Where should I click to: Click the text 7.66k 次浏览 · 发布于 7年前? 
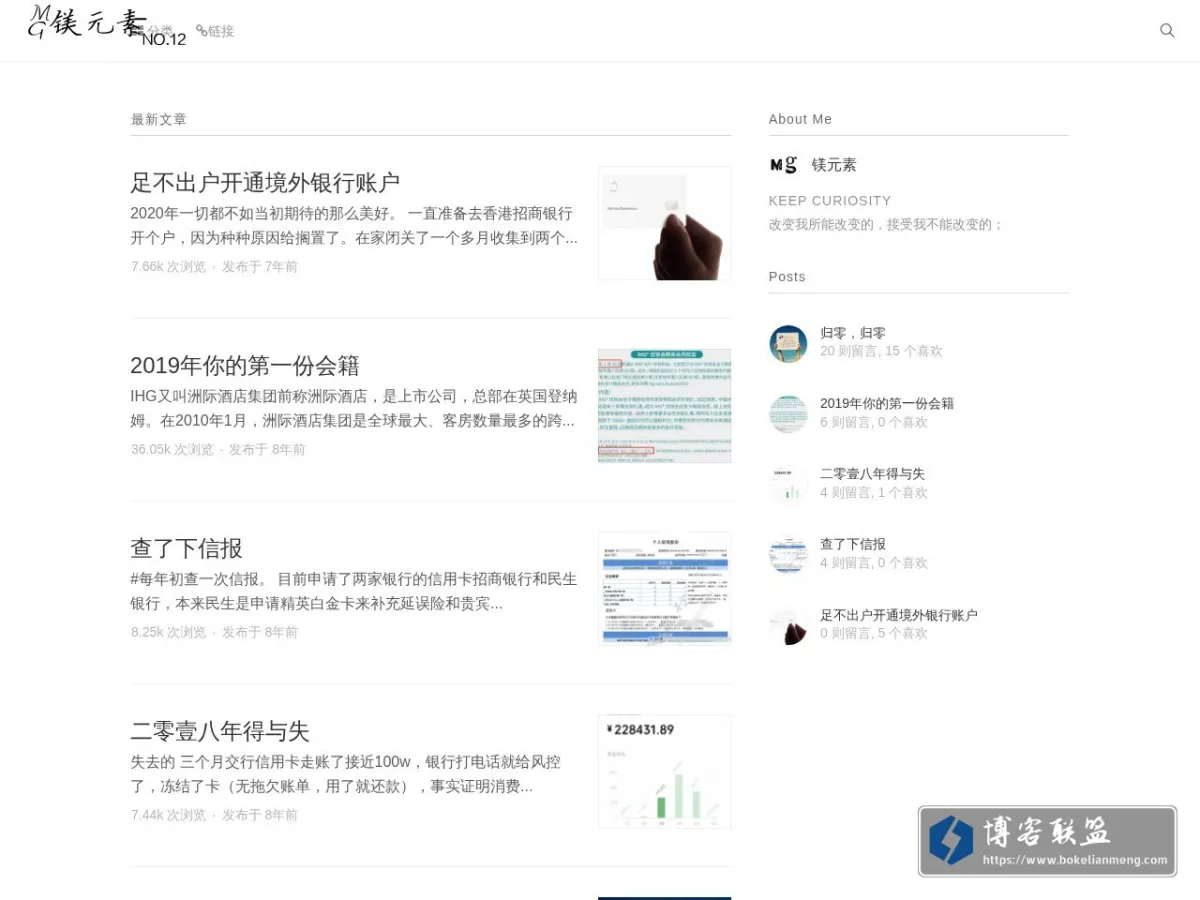pos(214,267)
